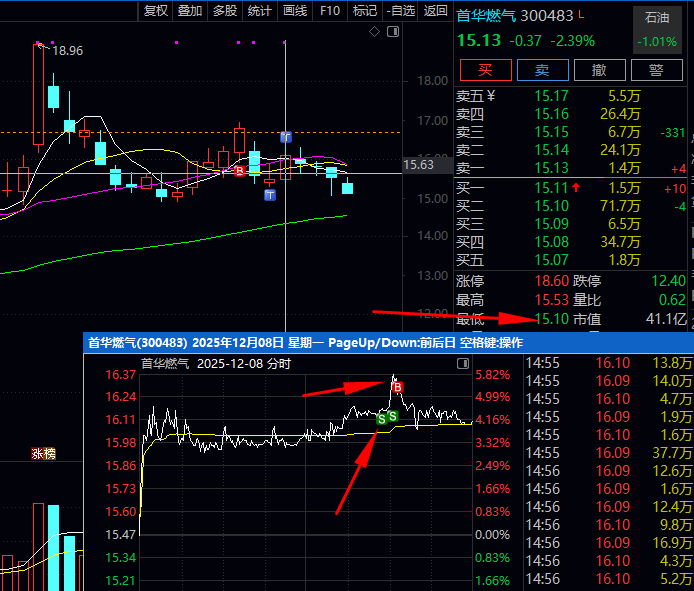Click the 18.96 high-price label on chart
The image size is (694, 591).
click(68, 51)
